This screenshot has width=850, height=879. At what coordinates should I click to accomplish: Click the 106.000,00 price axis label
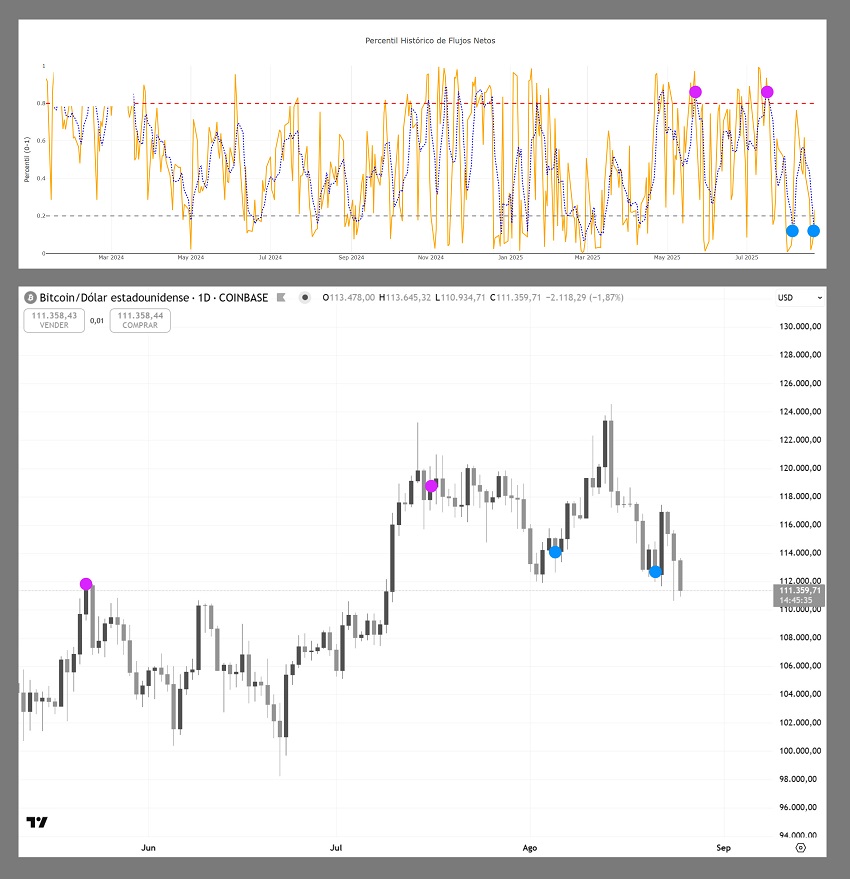800,666
